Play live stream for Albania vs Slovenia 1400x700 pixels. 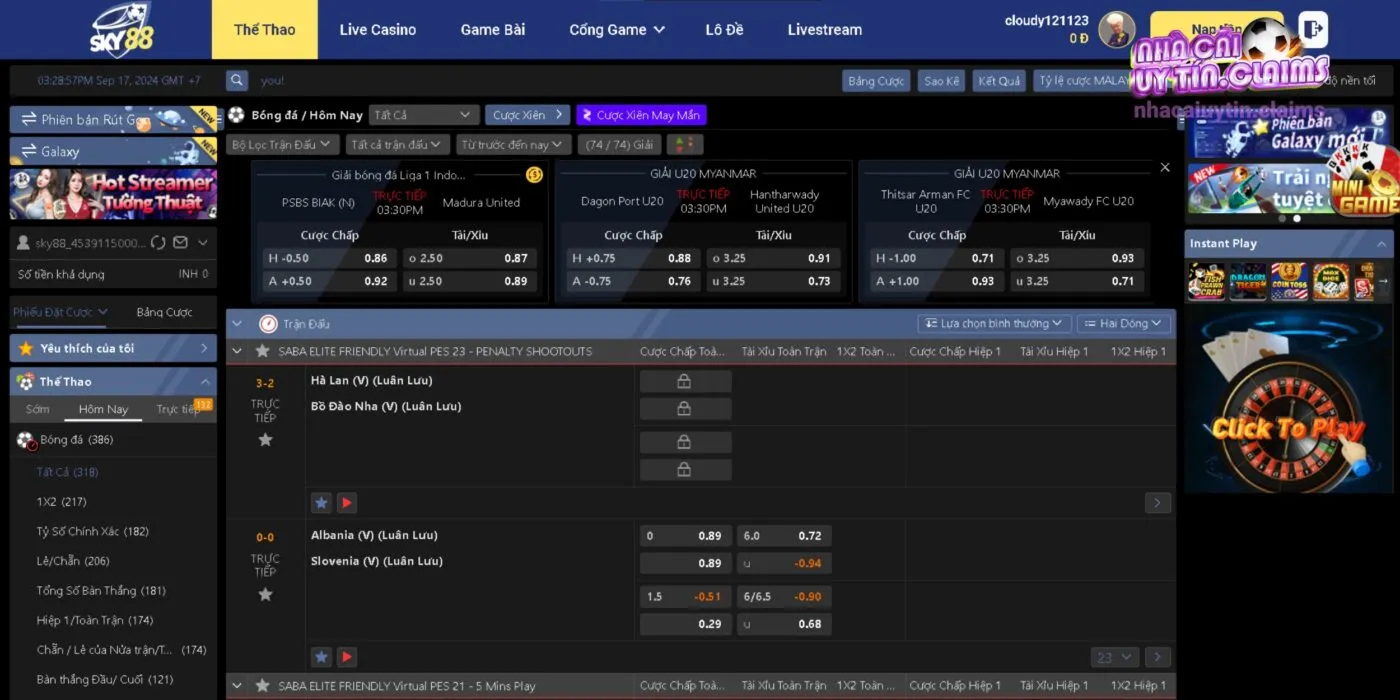(346, 657)
